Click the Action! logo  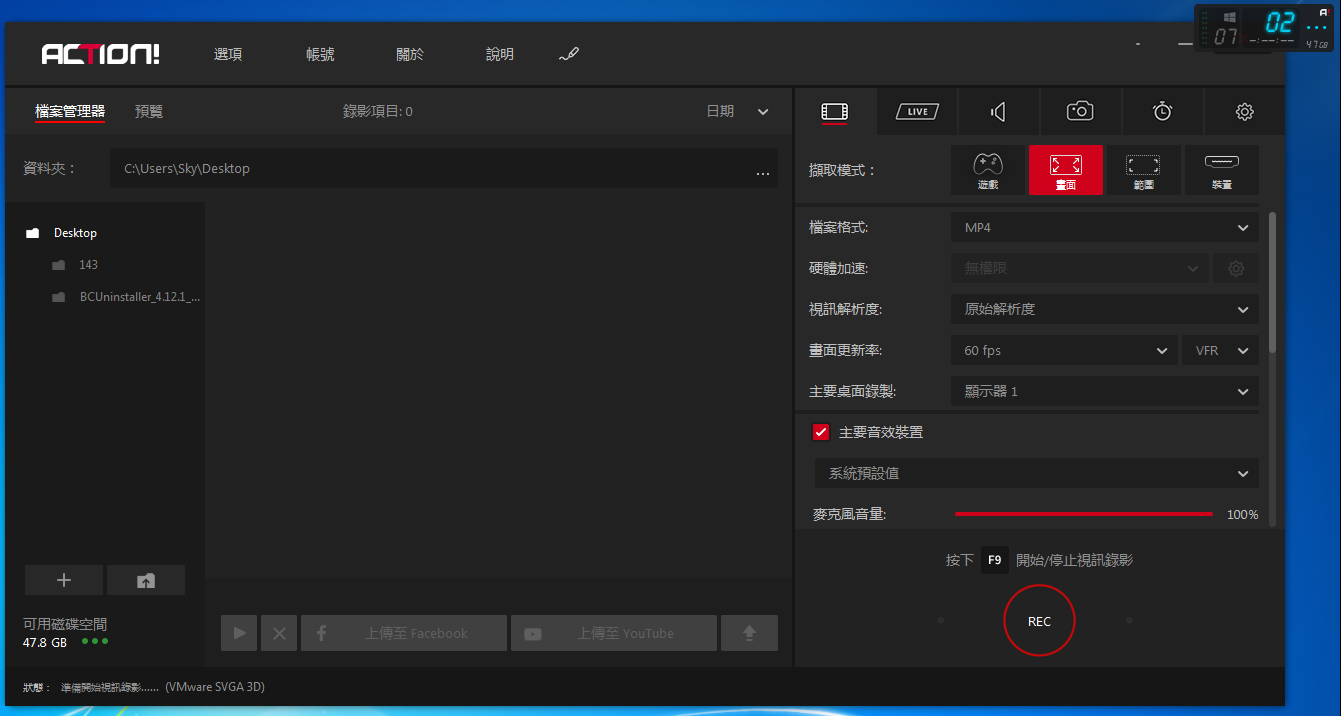pyautogui.click(x=100, y=54)
